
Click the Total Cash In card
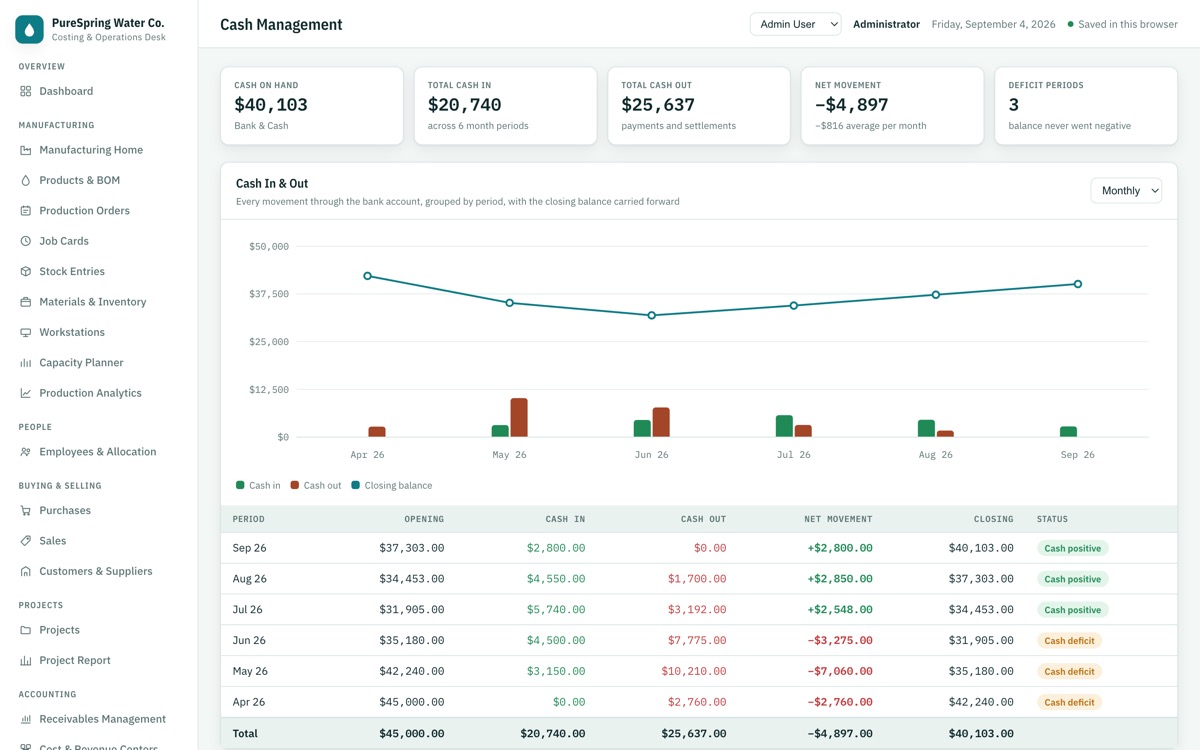point(505,106)
